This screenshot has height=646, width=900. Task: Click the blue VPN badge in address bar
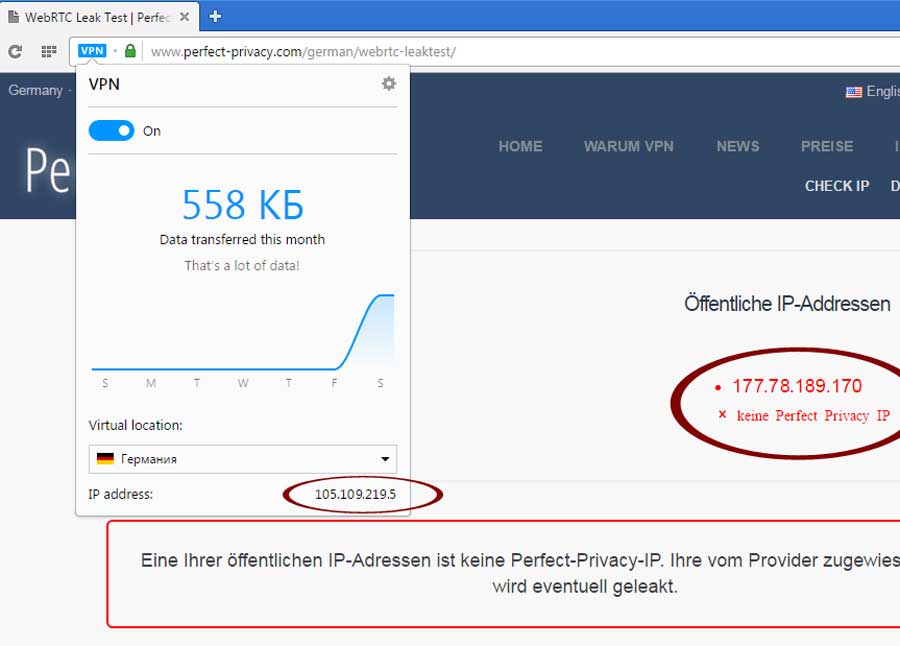pyautogui.click(x=92, y=51)
